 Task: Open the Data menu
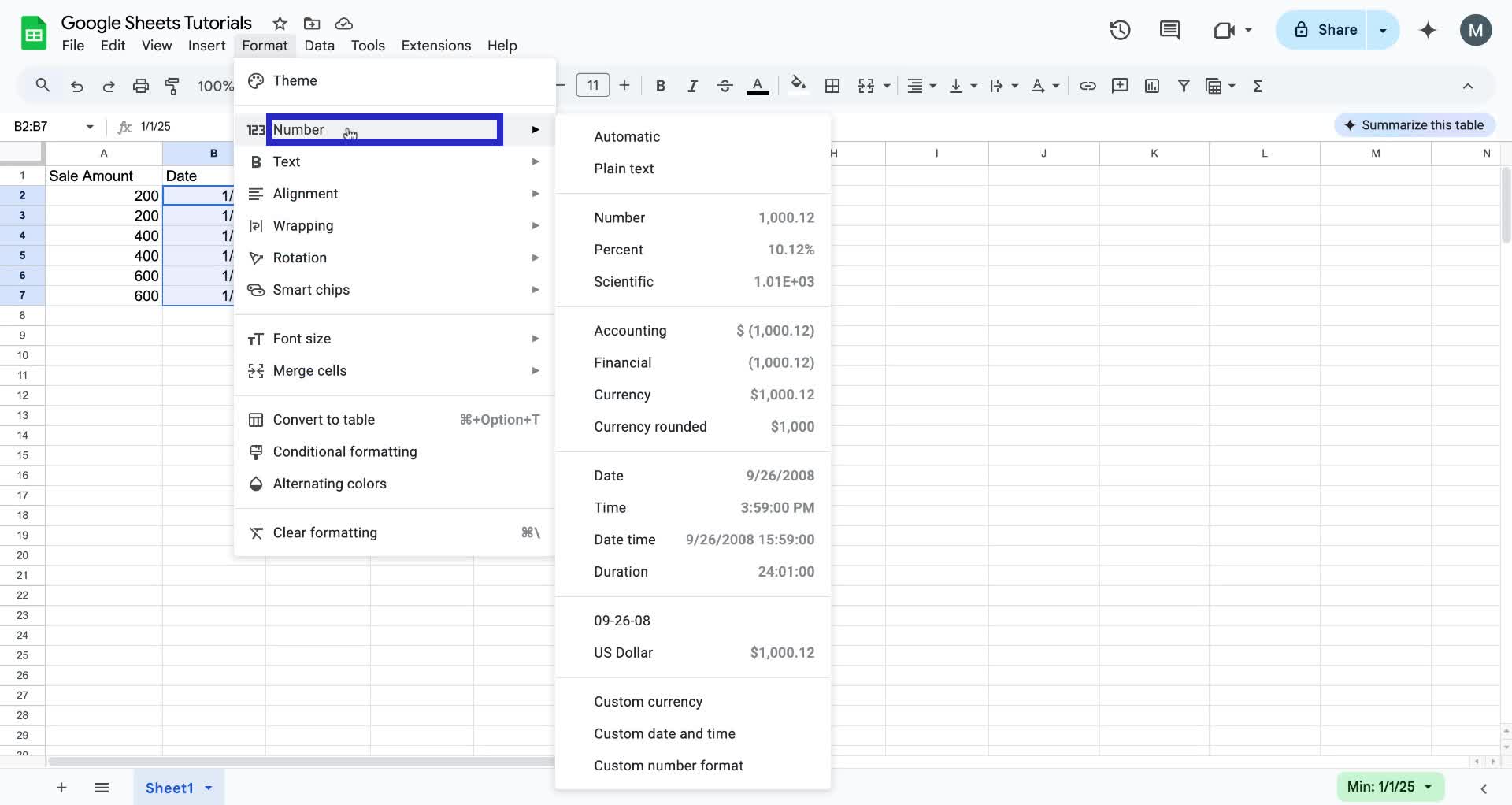click(x=319, y=45)
